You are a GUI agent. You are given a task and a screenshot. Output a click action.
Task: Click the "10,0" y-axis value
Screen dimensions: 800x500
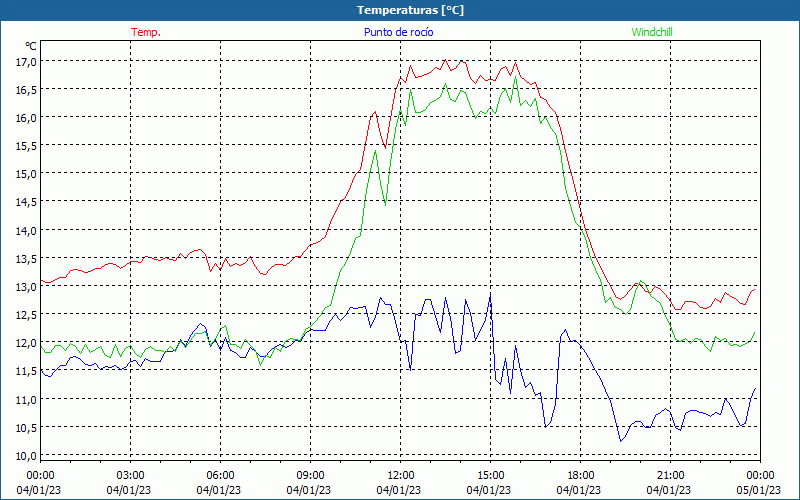[27, 456]
